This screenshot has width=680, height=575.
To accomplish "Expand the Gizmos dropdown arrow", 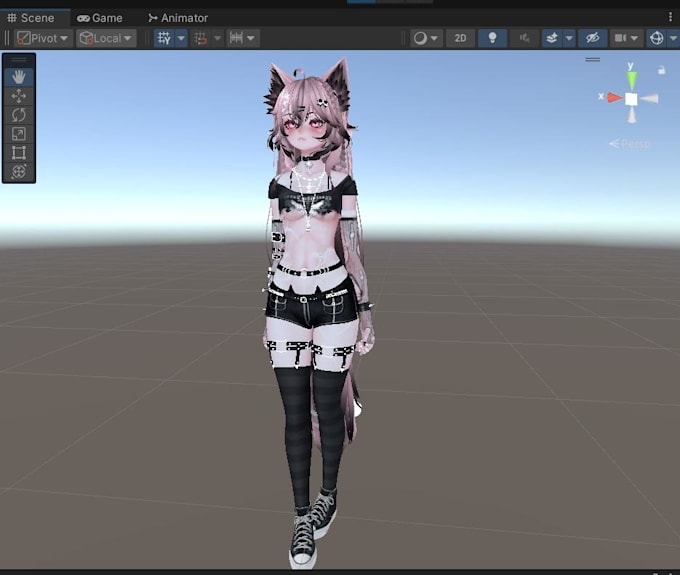I will pyautogui.click(x=673, y=38).
